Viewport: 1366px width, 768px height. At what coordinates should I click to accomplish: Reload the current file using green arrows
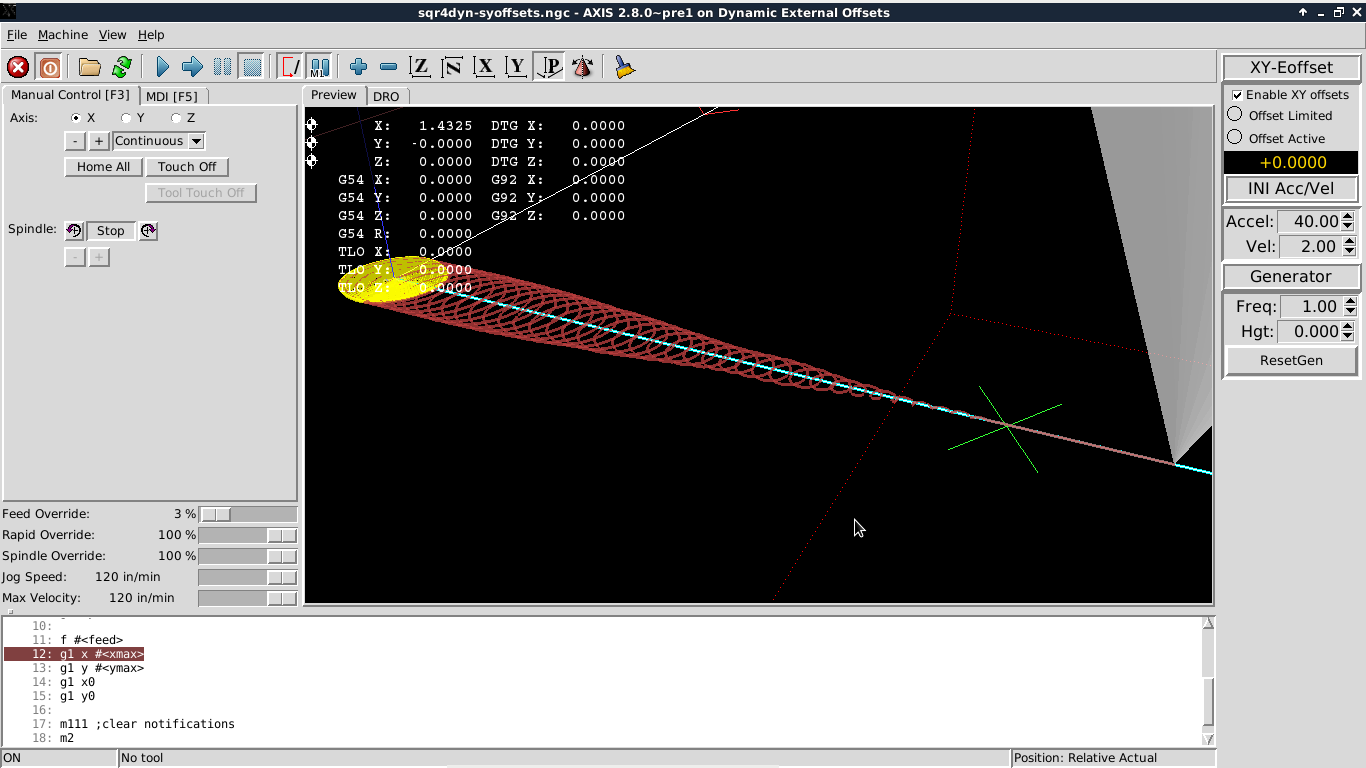[121, 67]
